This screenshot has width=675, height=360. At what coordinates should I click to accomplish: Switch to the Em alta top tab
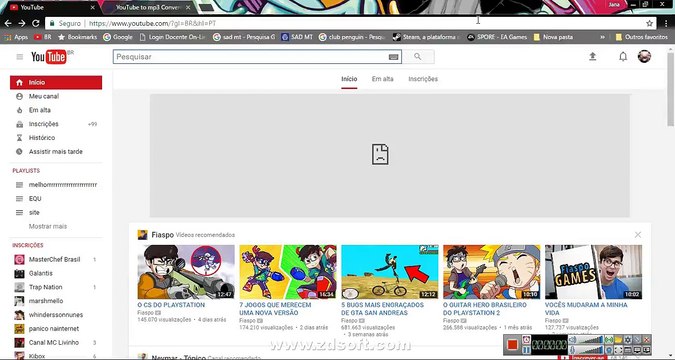click(382, 79)
